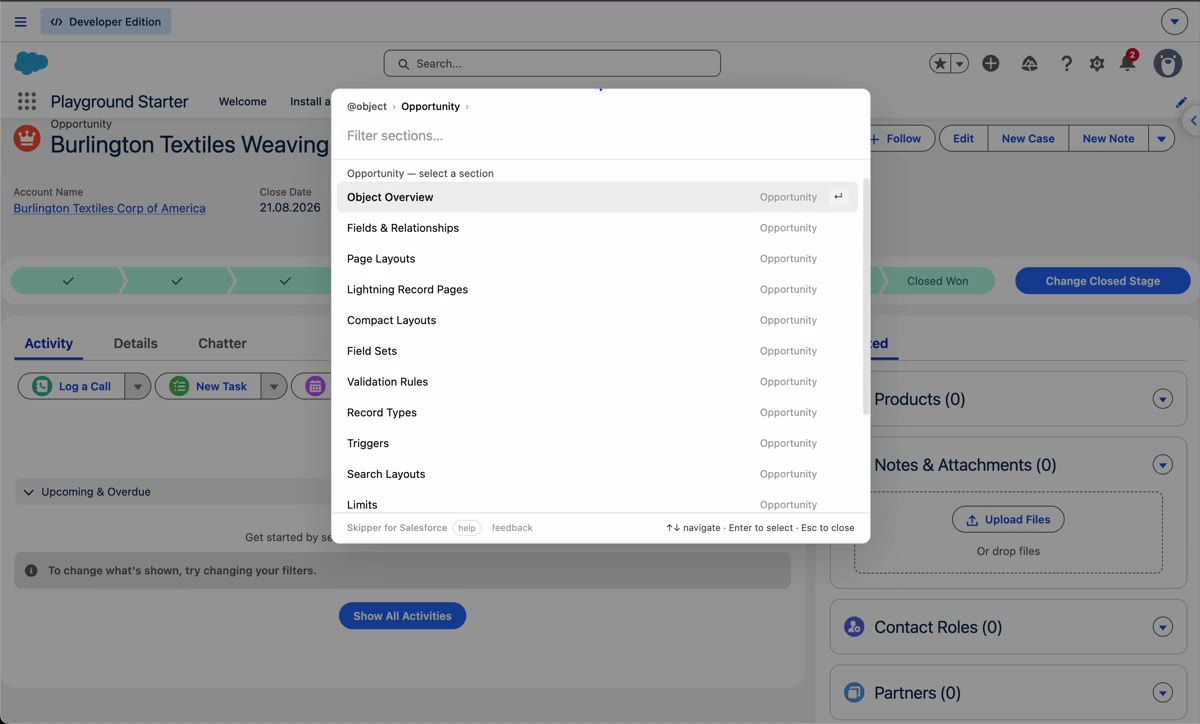1200x724 pixels.
Task: Open the Partners (0) dropdown menu
Action: [x=1162, y=693]
